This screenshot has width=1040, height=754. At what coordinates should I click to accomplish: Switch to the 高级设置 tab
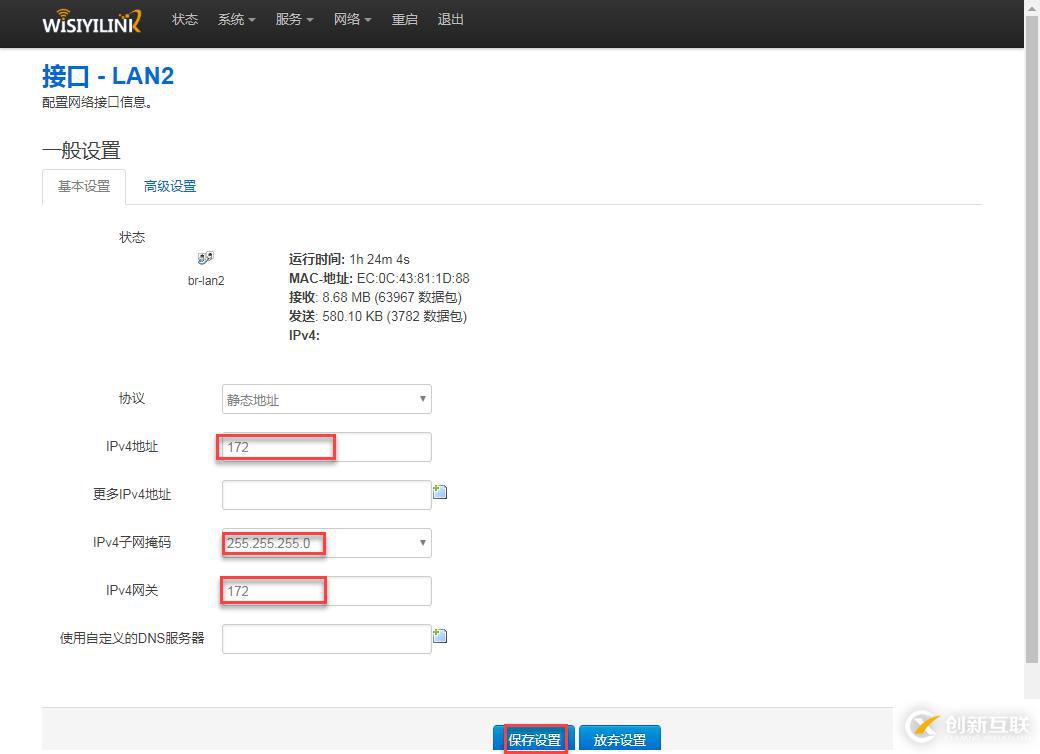click(169, 186)
